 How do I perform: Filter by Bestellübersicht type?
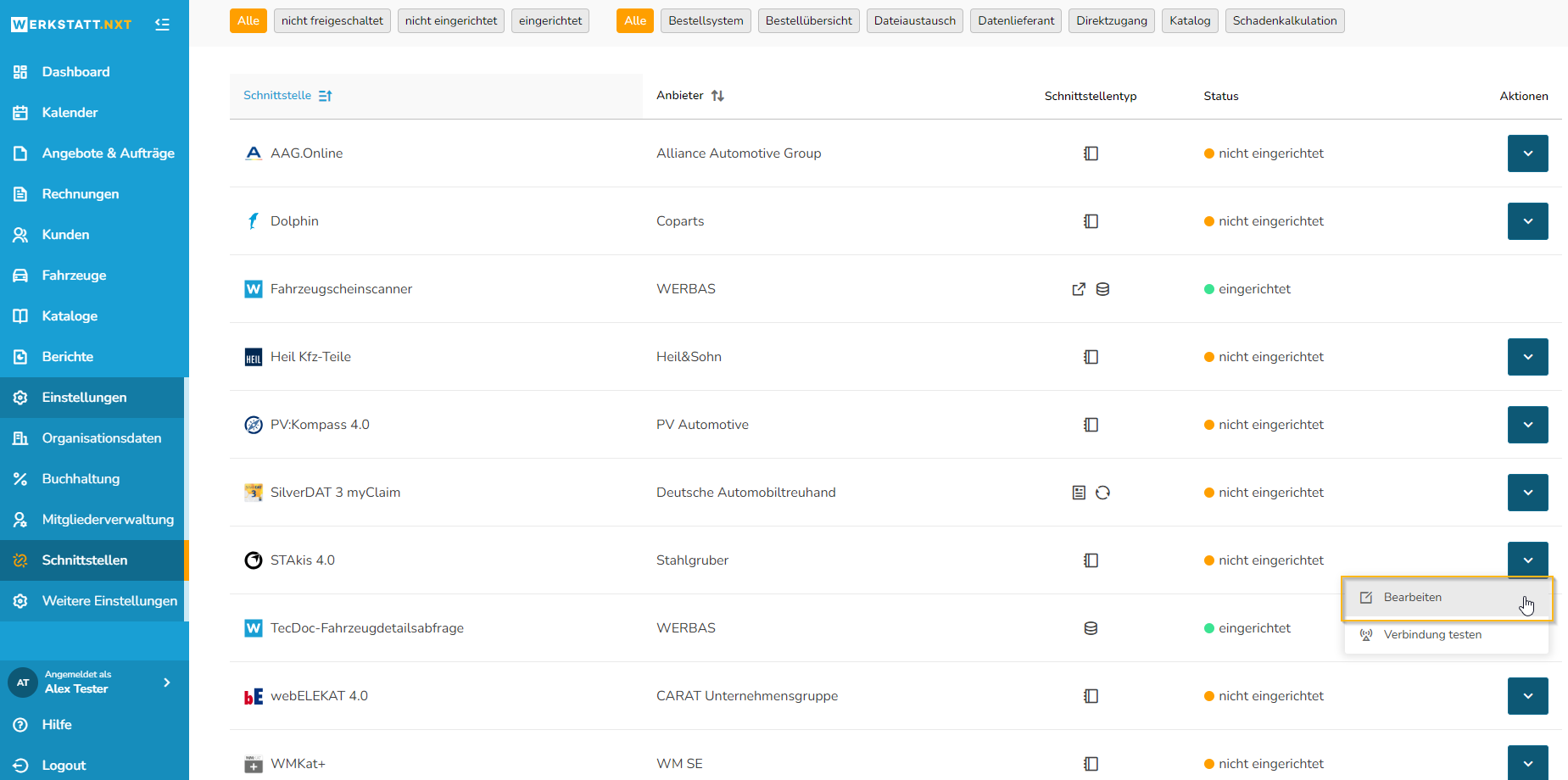[809, 21]
